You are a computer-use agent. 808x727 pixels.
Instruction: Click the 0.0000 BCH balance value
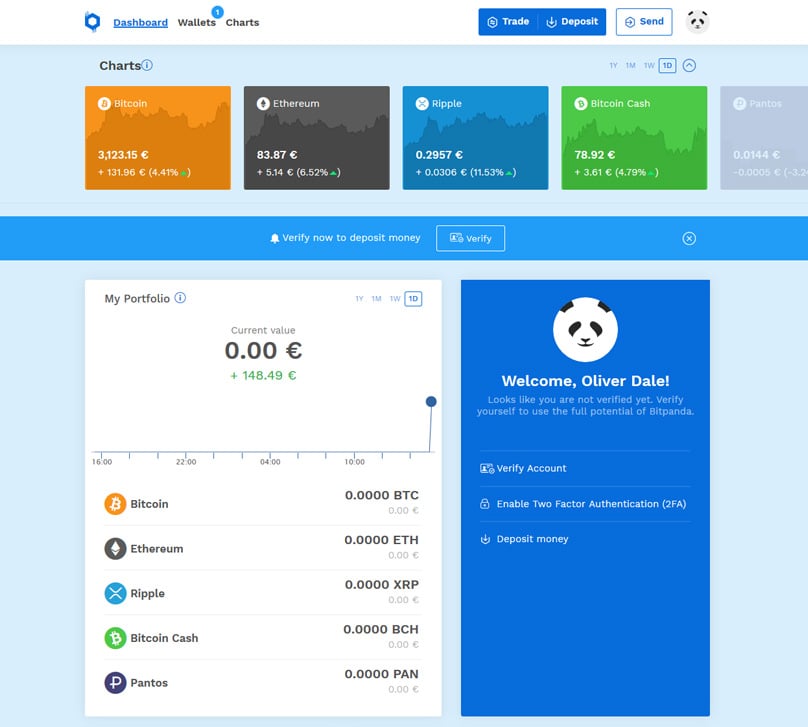pyautogui.click(x=381, y=629)
